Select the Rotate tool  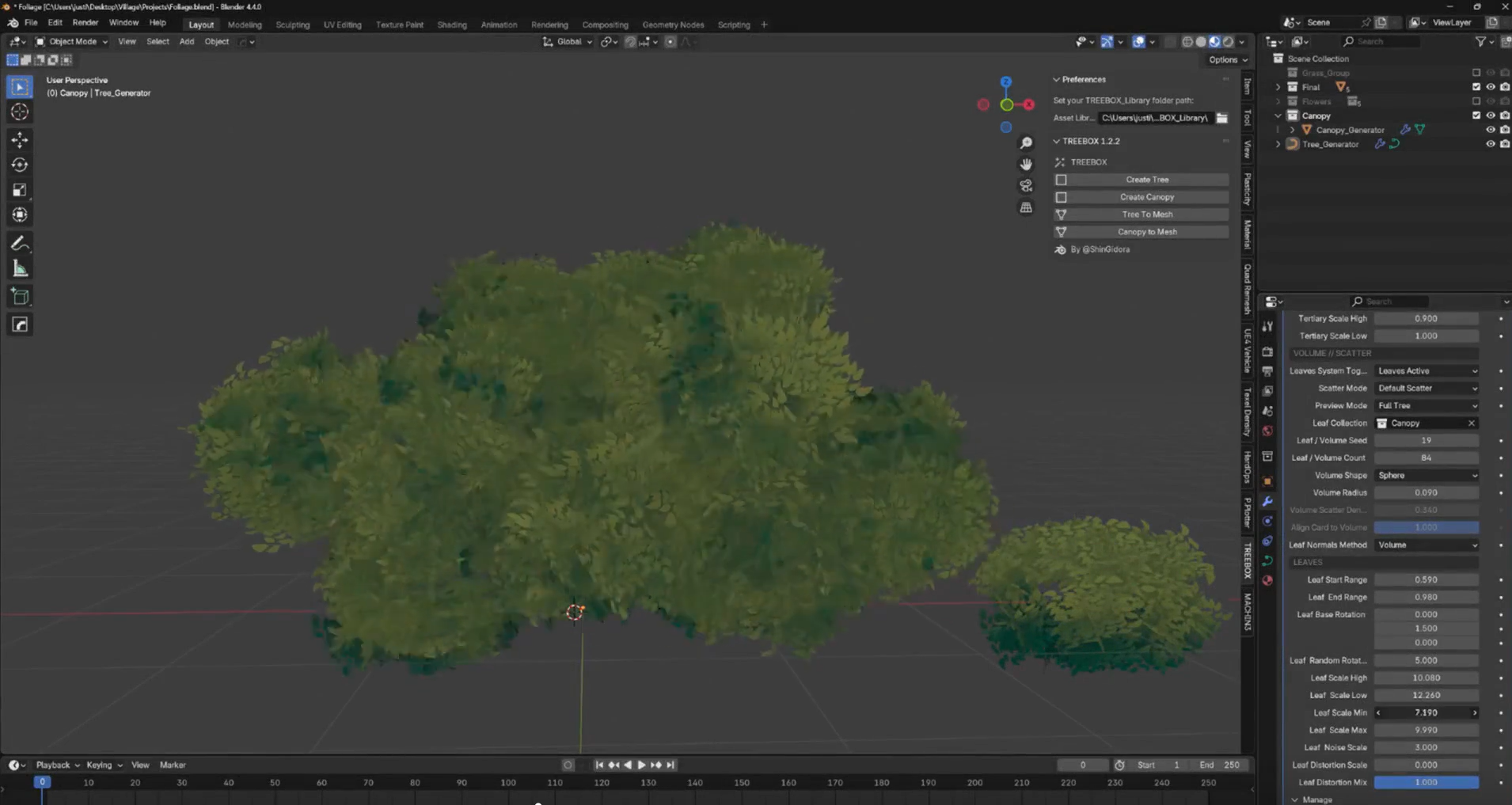tap(20, 165)
